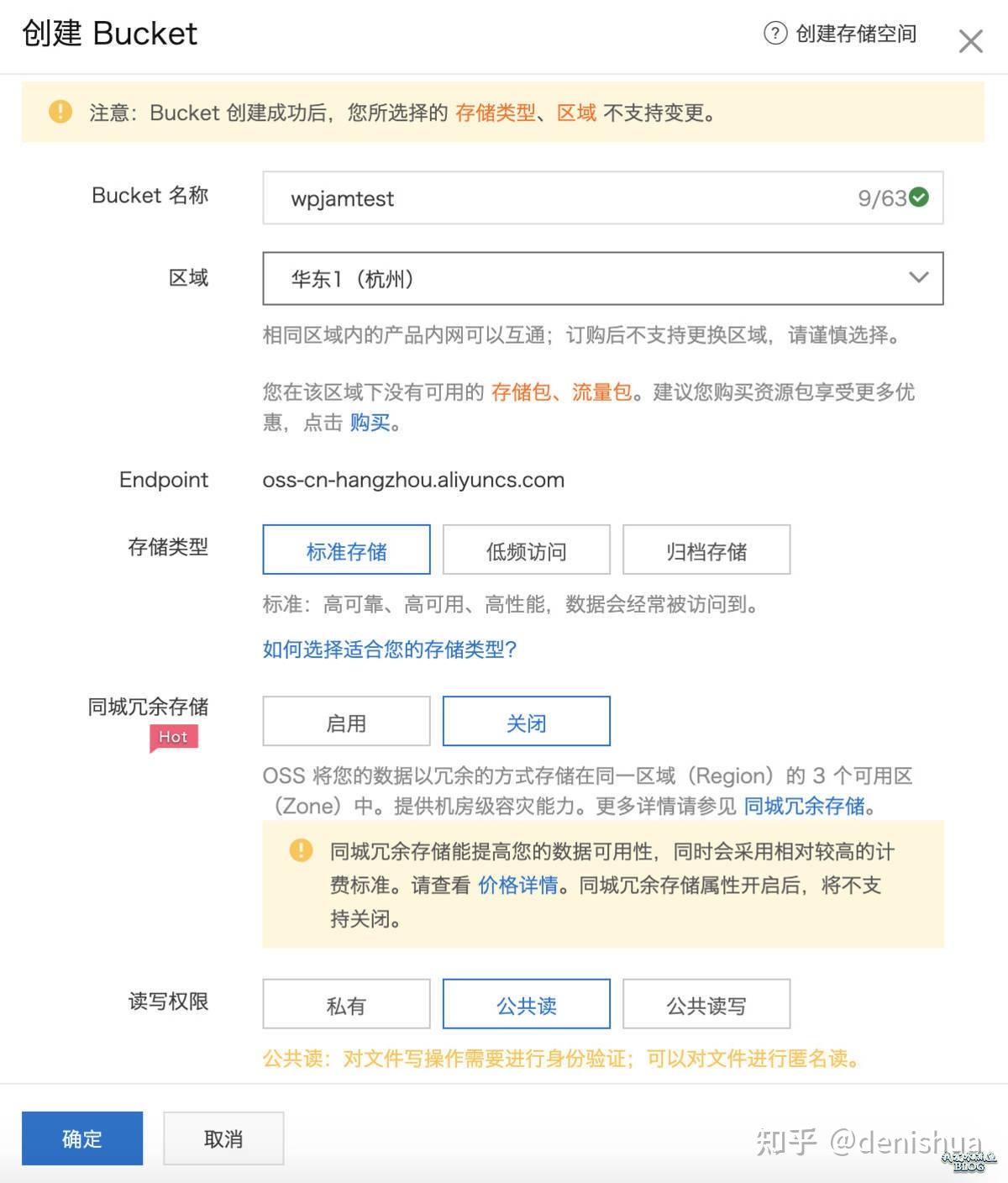
Task: Enable 同城冗余存储 by clicking 启用
Action: pos(346,721)
